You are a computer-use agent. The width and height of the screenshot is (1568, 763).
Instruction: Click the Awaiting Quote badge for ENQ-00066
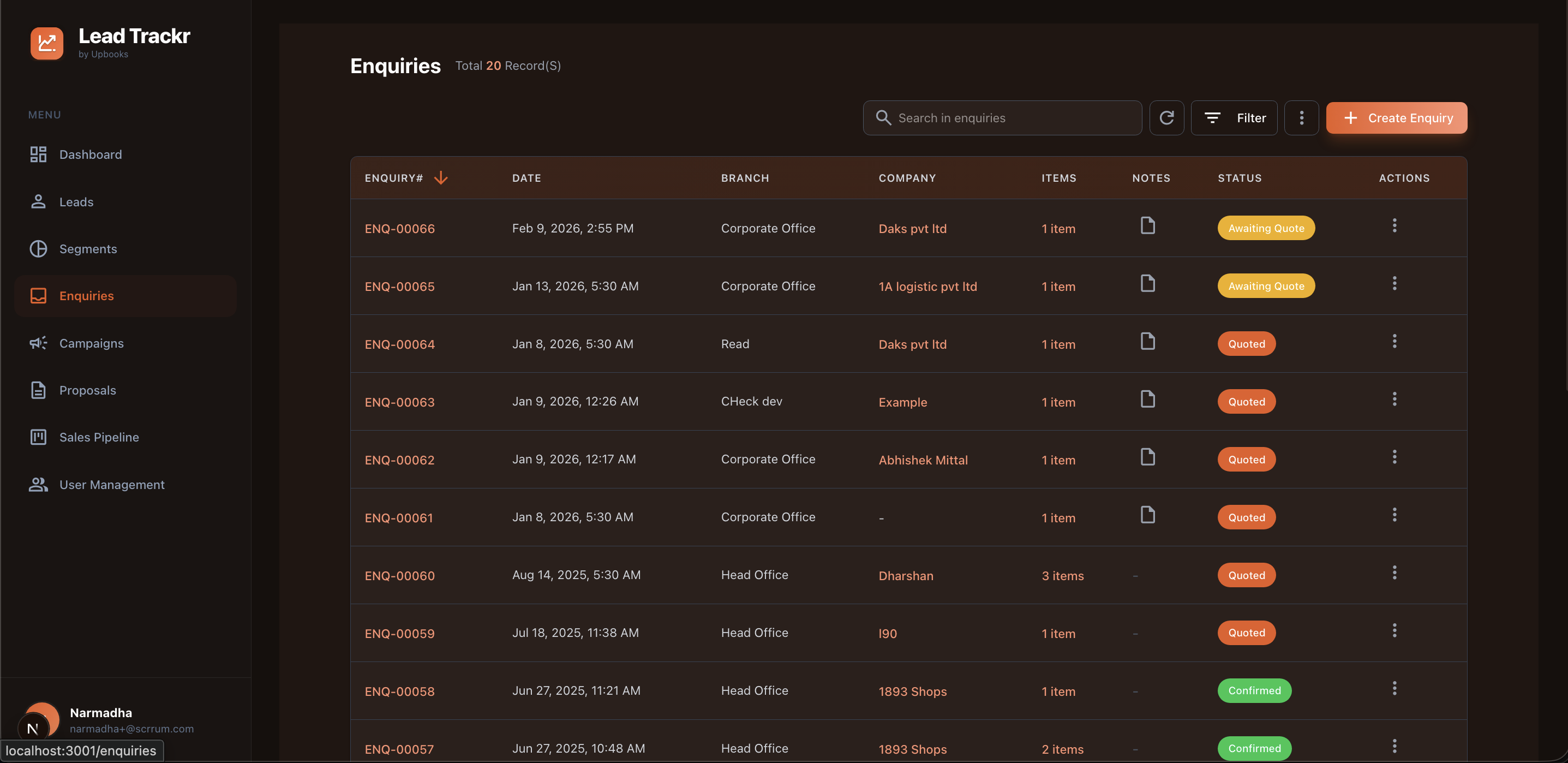tap(1266, 228)
